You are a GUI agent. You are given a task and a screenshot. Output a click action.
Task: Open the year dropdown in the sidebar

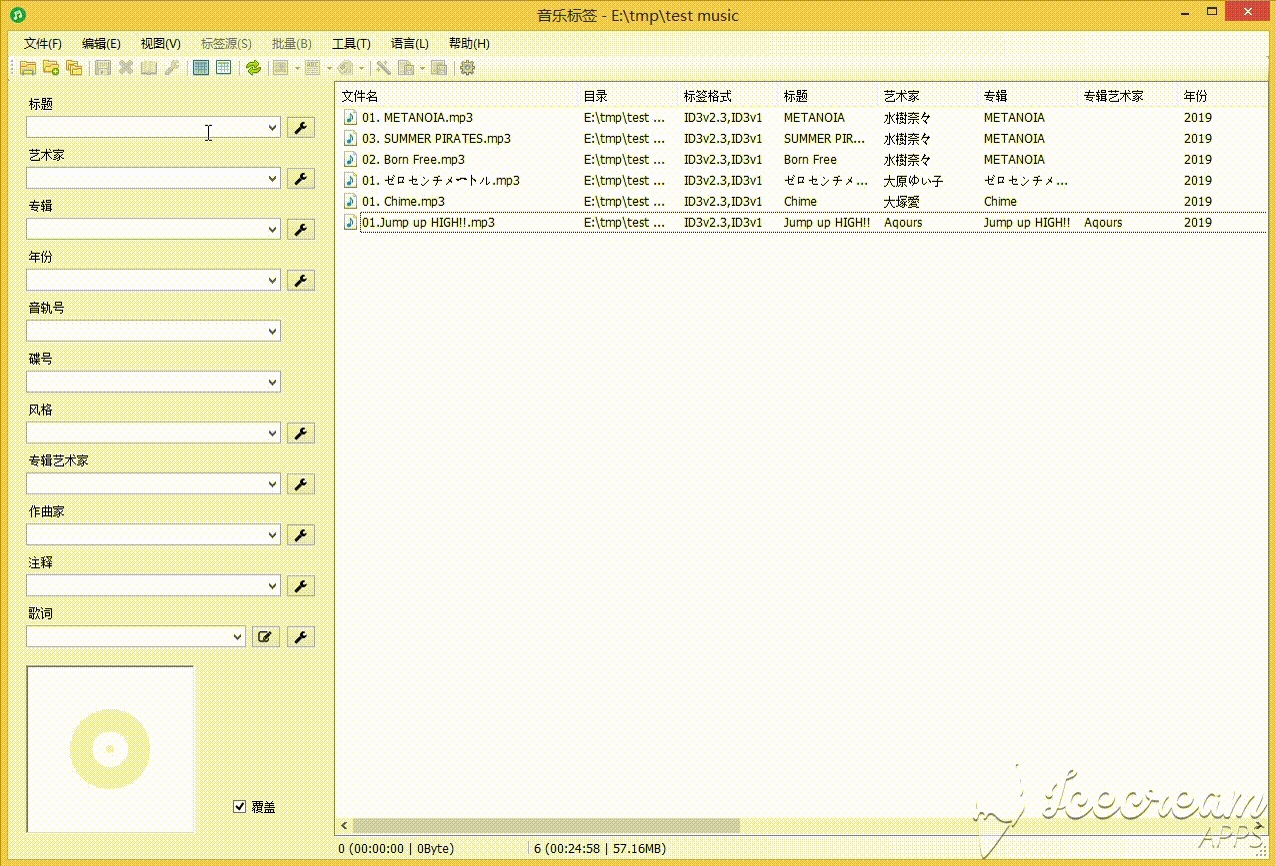(x=271, y=280)
